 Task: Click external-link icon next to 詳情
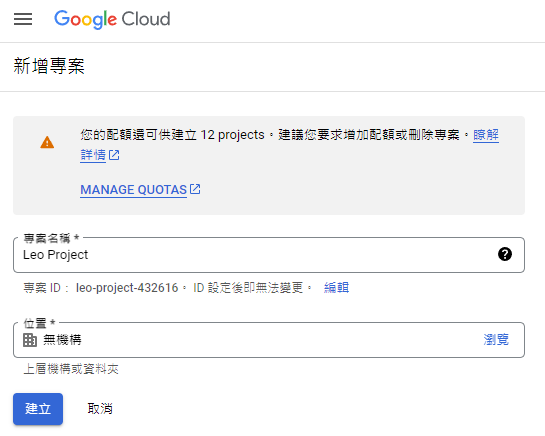pyautogui.click(x=114, y=155)
